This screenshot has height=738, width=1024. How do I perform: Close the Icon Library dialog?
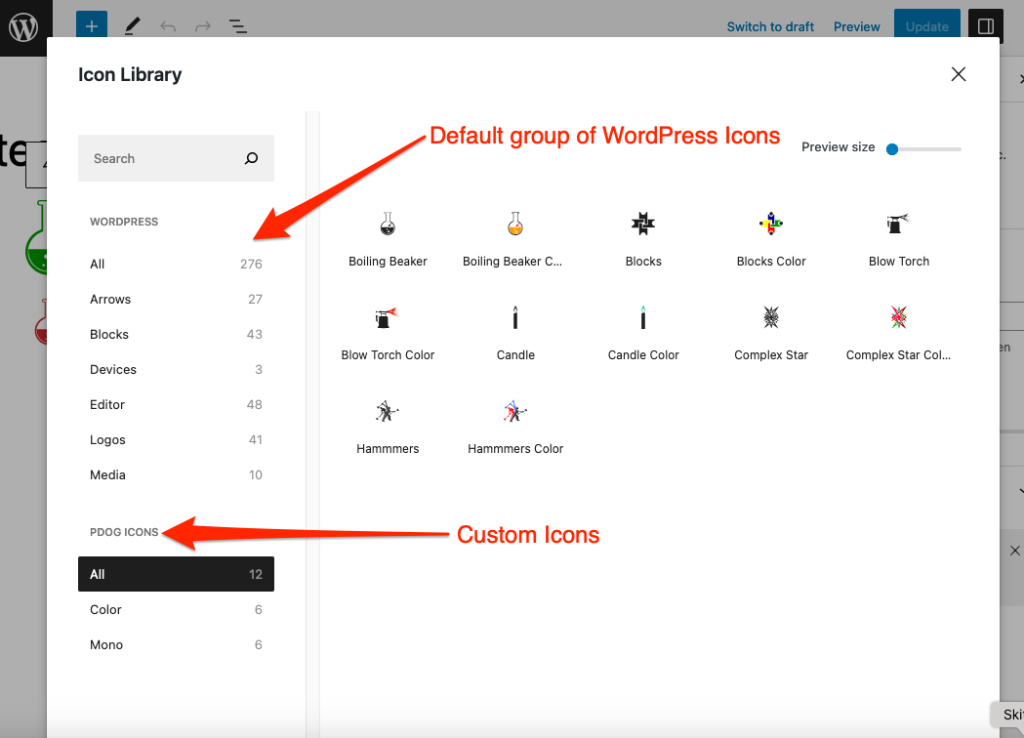coord(958,74)
